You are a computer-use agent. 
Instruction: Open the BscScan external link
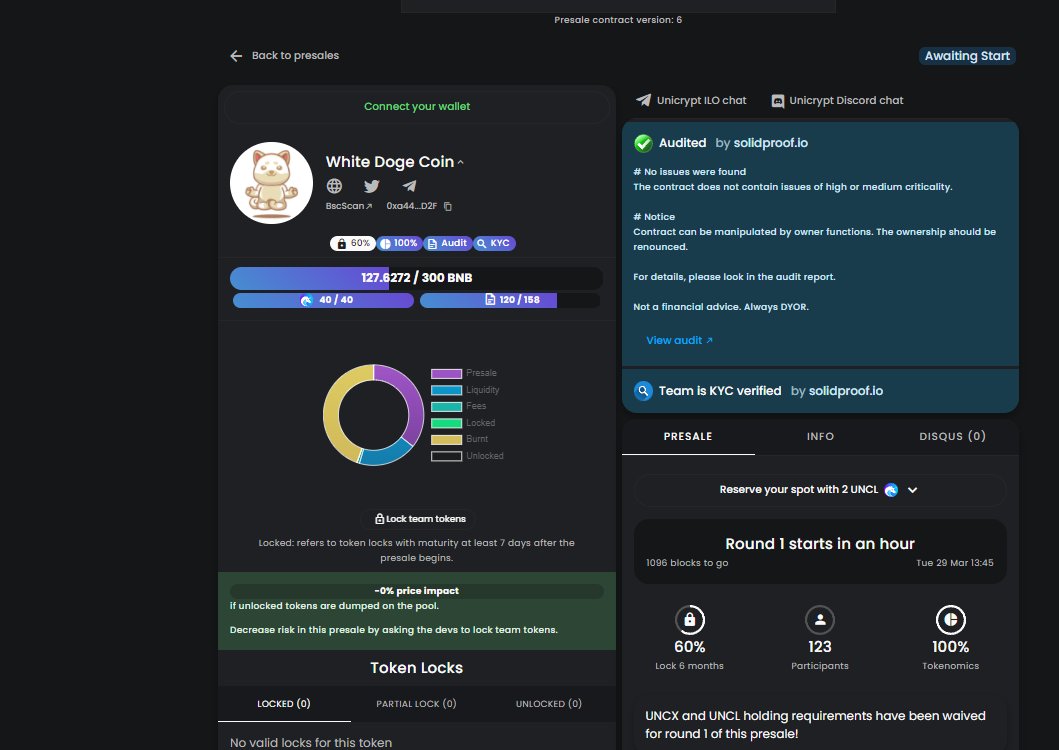(348, 206)
